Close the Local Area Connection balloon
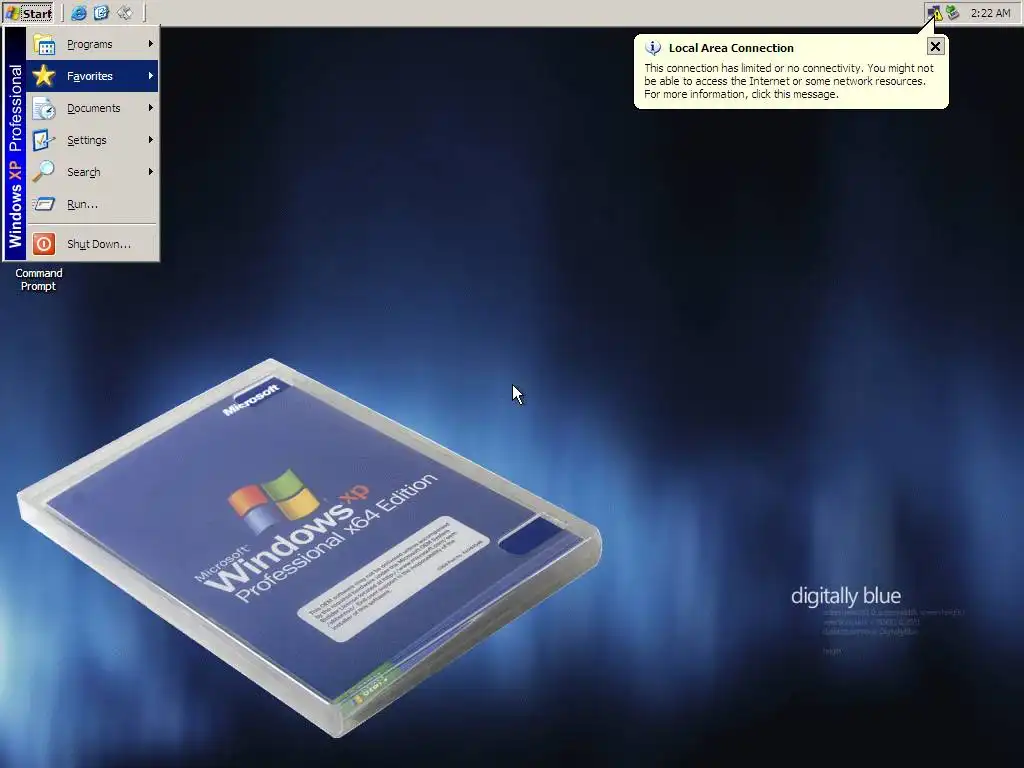 pos(935,46)
